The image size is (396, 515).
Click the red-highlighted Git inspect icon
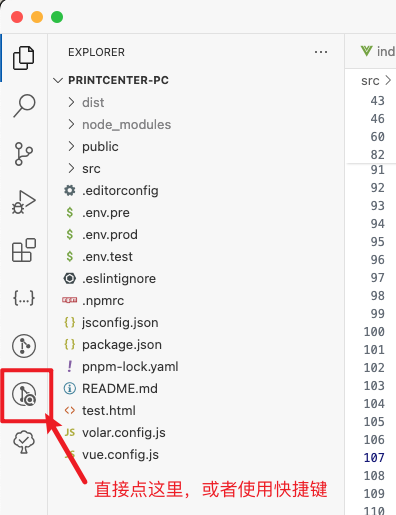24,394
